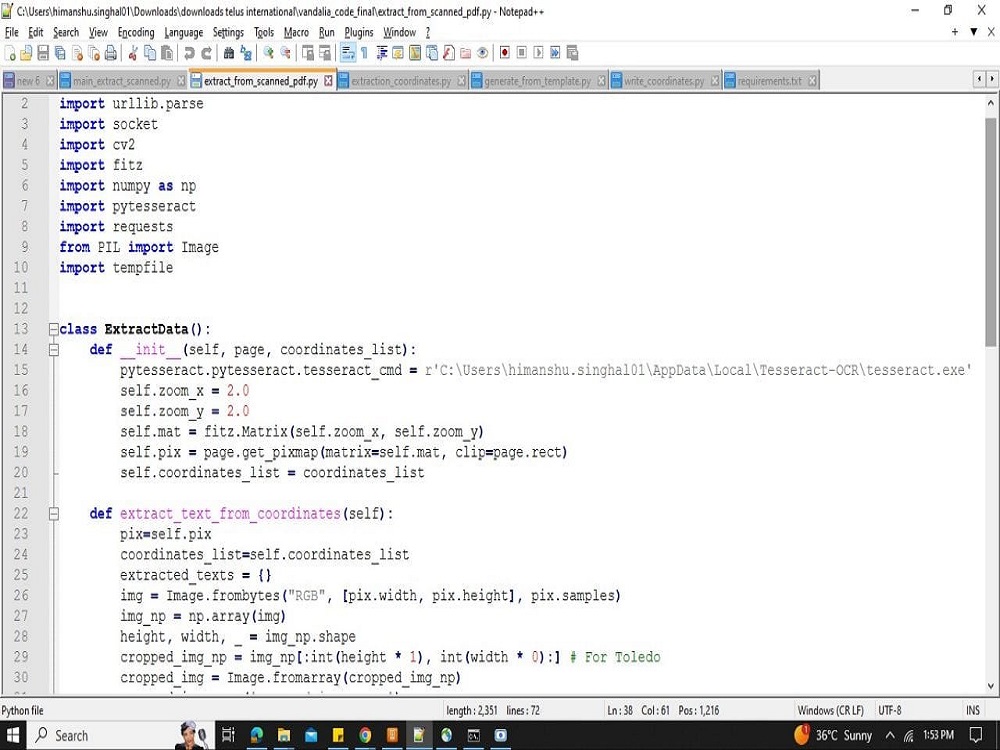Click the vertical scrollbar thumb
Image resolution: width=1000 pixels, height=750 pixels.
coord(990,232)
